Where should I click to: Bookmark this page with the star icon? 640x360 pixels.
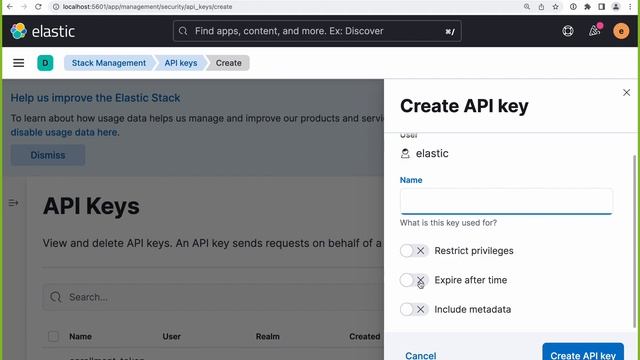coord(556,7)
